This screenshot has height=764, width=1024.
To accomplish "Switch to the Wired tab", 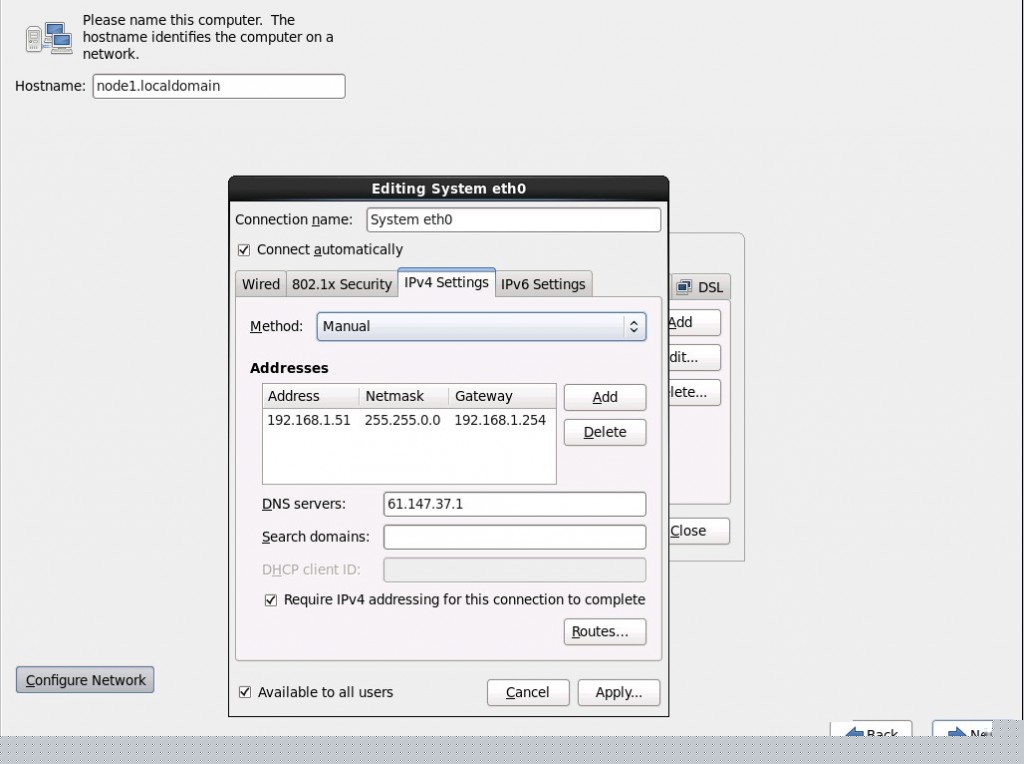I will [260, 284].
